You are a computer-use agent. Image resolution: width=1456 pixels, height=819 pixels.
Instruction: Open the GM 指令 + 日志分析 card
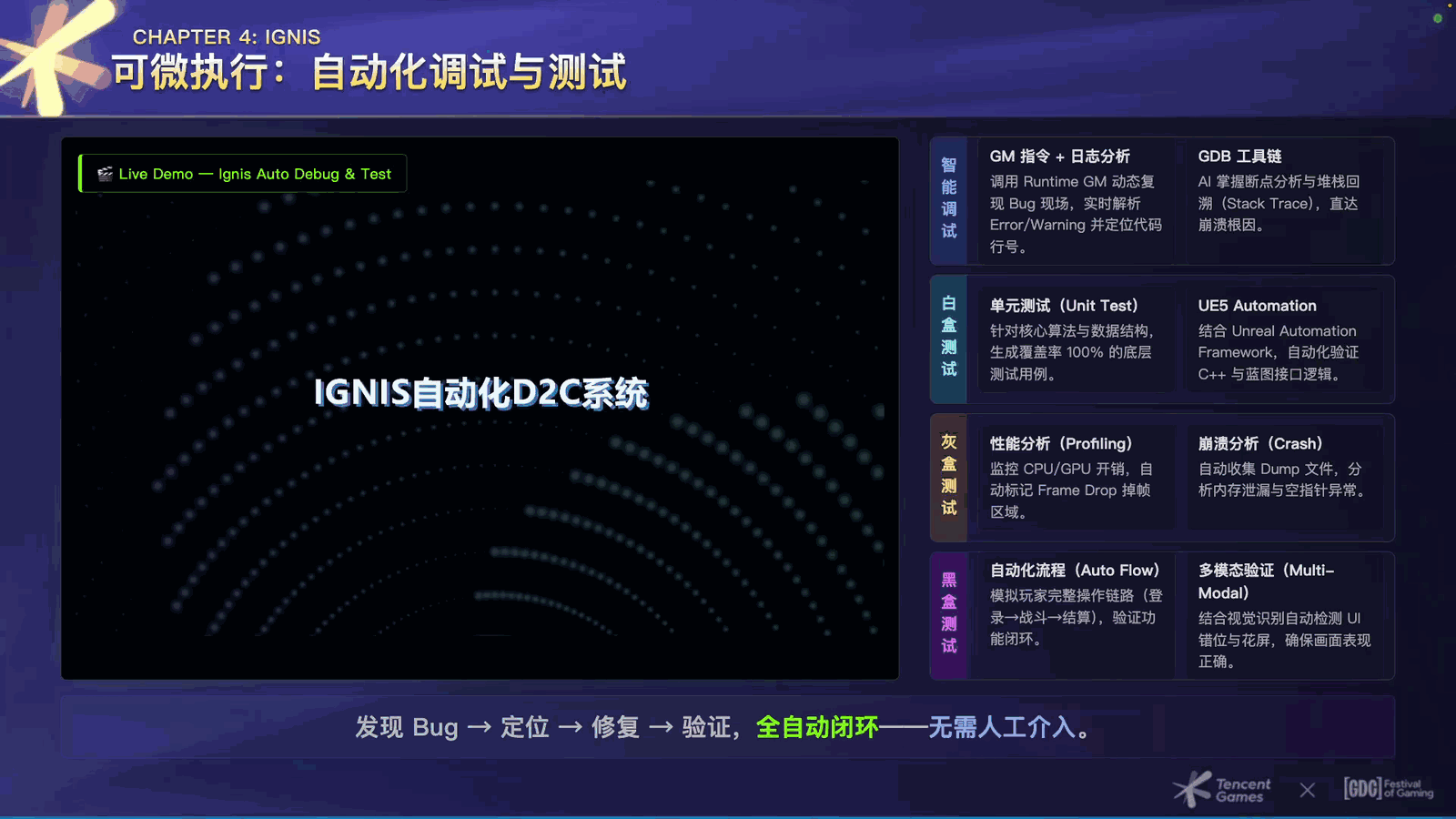(x=1076, y=200)
